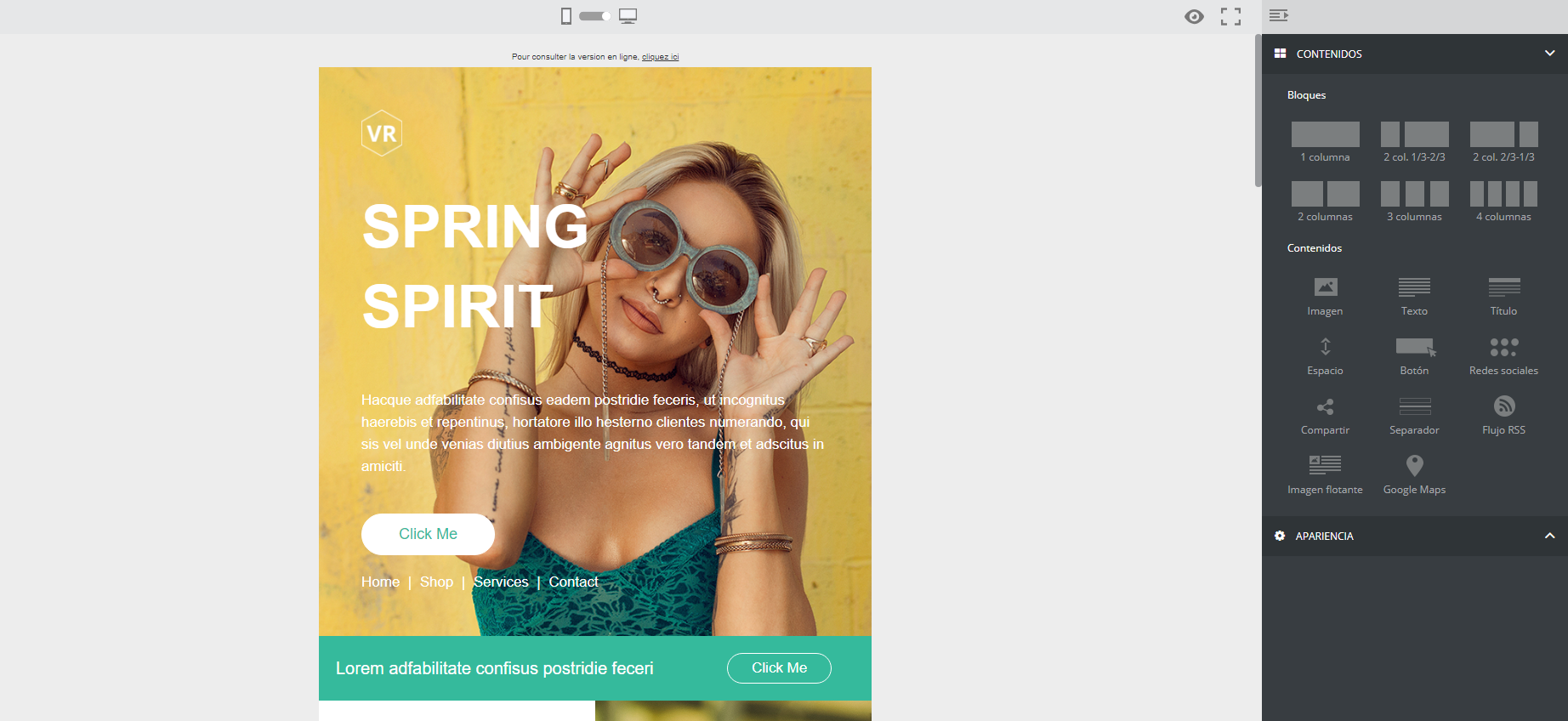
Task: Click the eye preview icon
Action: [x=1194, y=16]
